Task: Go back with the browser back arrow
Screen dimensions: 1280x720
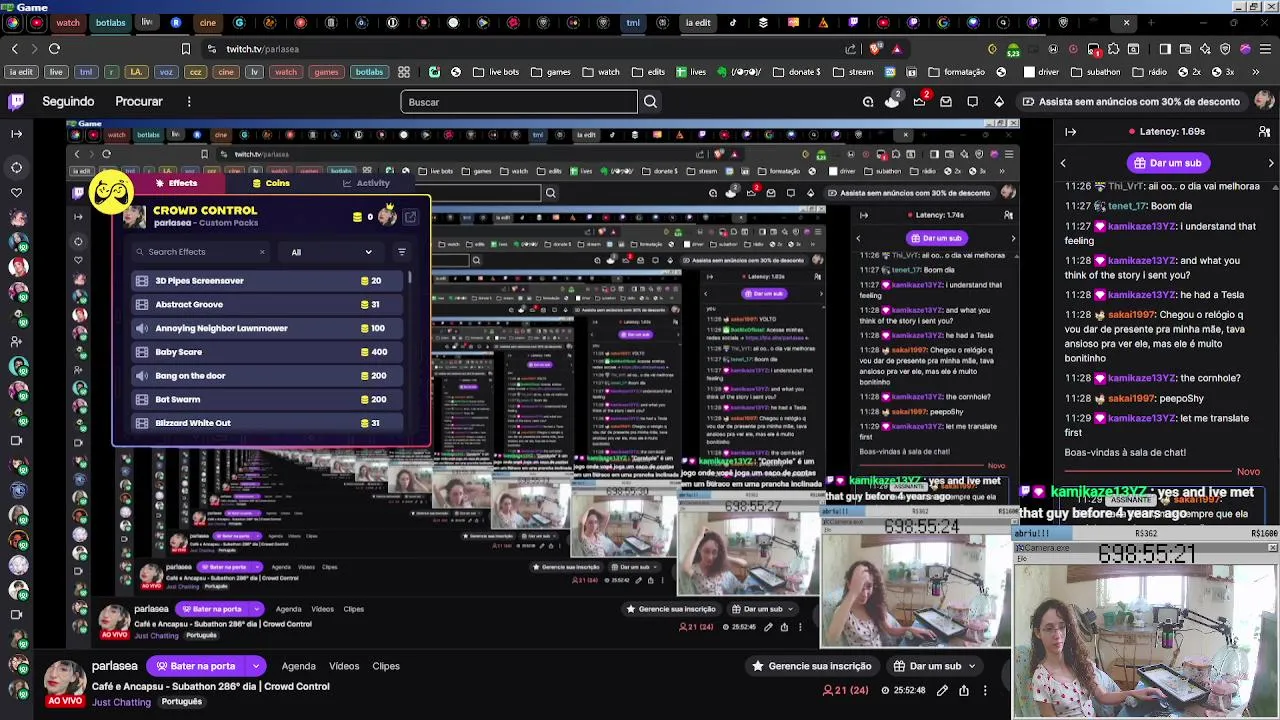Action: (x=14, y=48)
